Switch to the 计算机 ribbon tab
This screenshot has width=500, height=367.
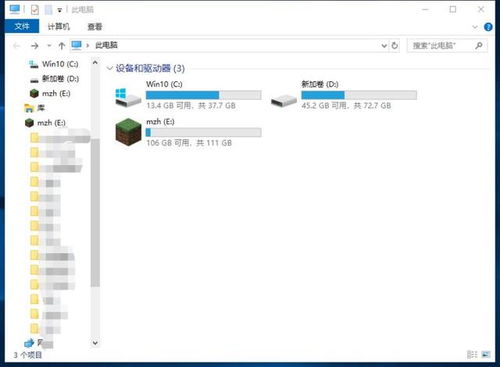pyautogui.click(x=58, y=27)
